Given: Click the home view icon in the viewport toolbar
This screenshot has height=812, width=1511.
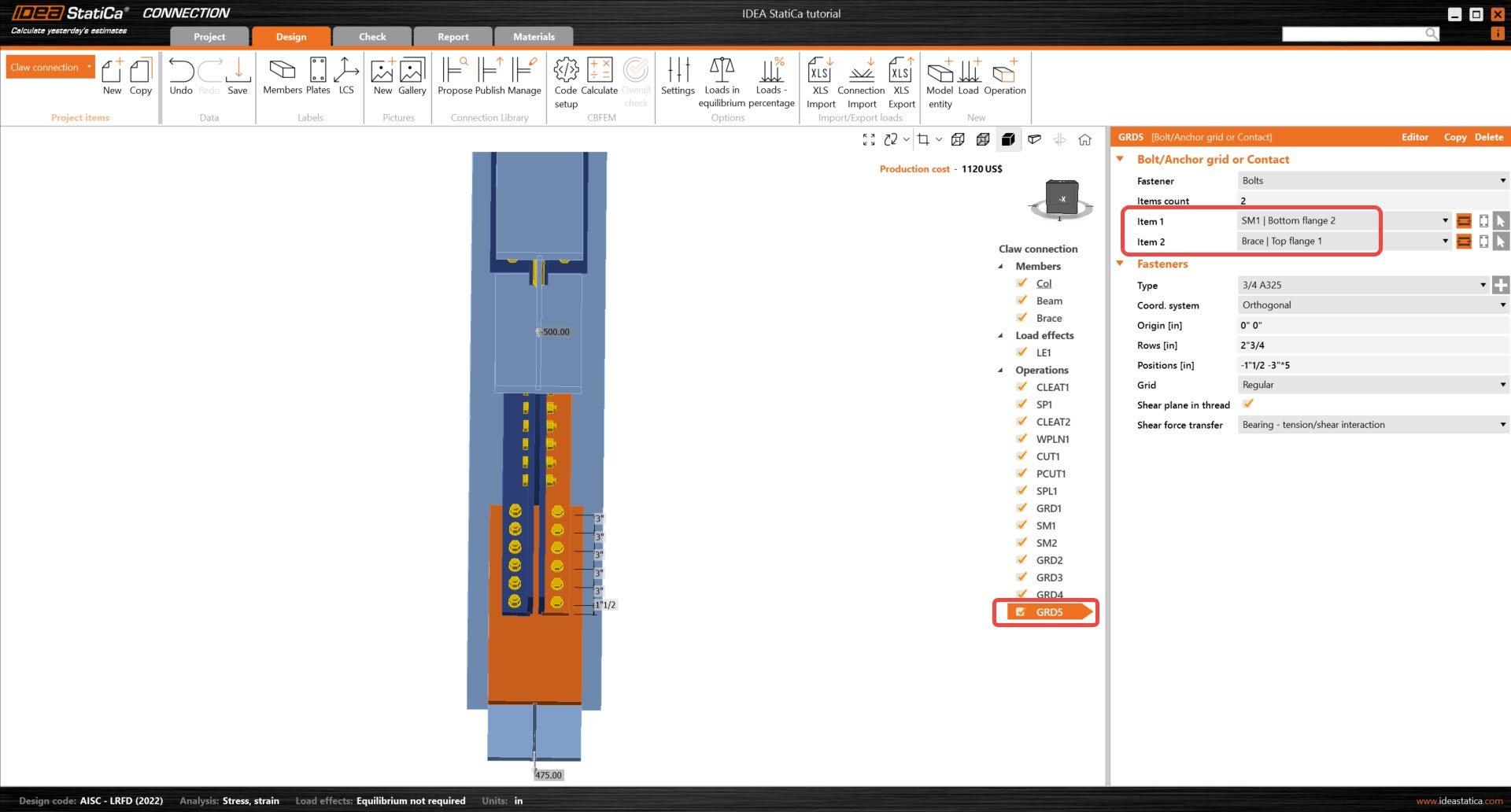Looking at the screenshot, I should pyautogui.click(x=1084, y=140).
